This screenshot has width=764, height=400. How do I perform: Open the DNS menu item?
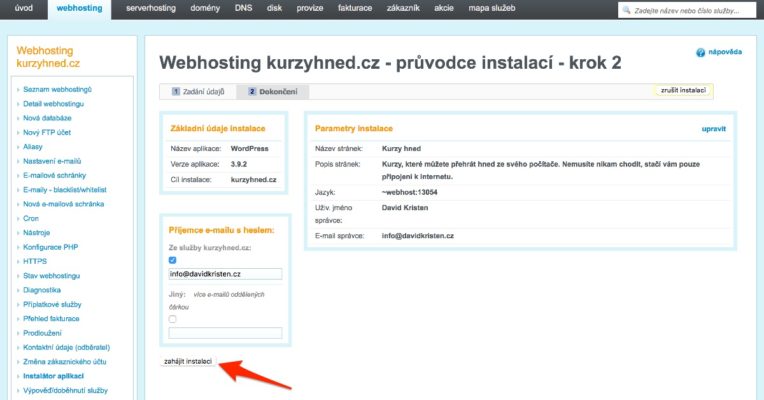click(243, 8)
